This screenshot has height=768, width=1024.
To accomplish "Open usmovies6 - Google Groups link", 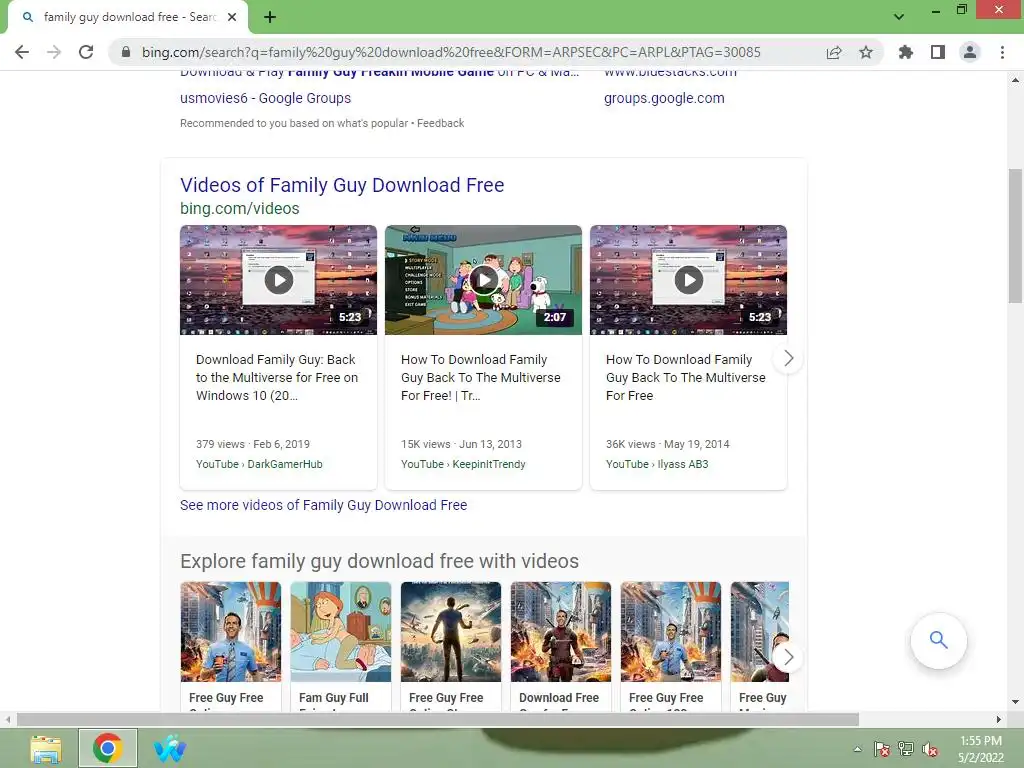I will pyautogui.click(x=266, y=98).
